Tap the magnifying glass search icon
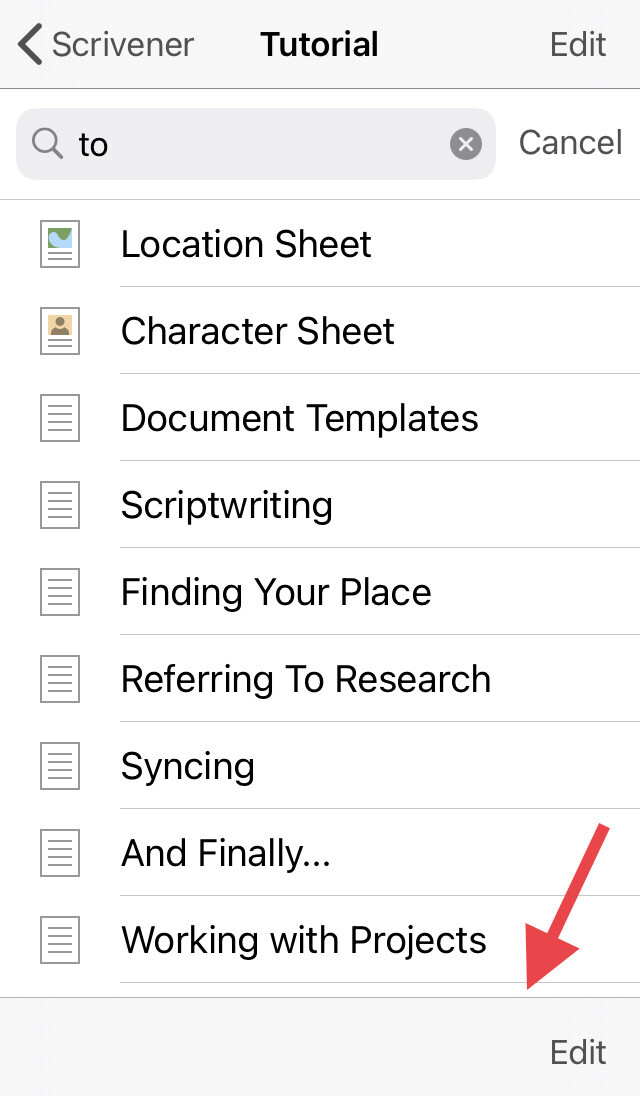640x1096 pixels. (48, 144)
